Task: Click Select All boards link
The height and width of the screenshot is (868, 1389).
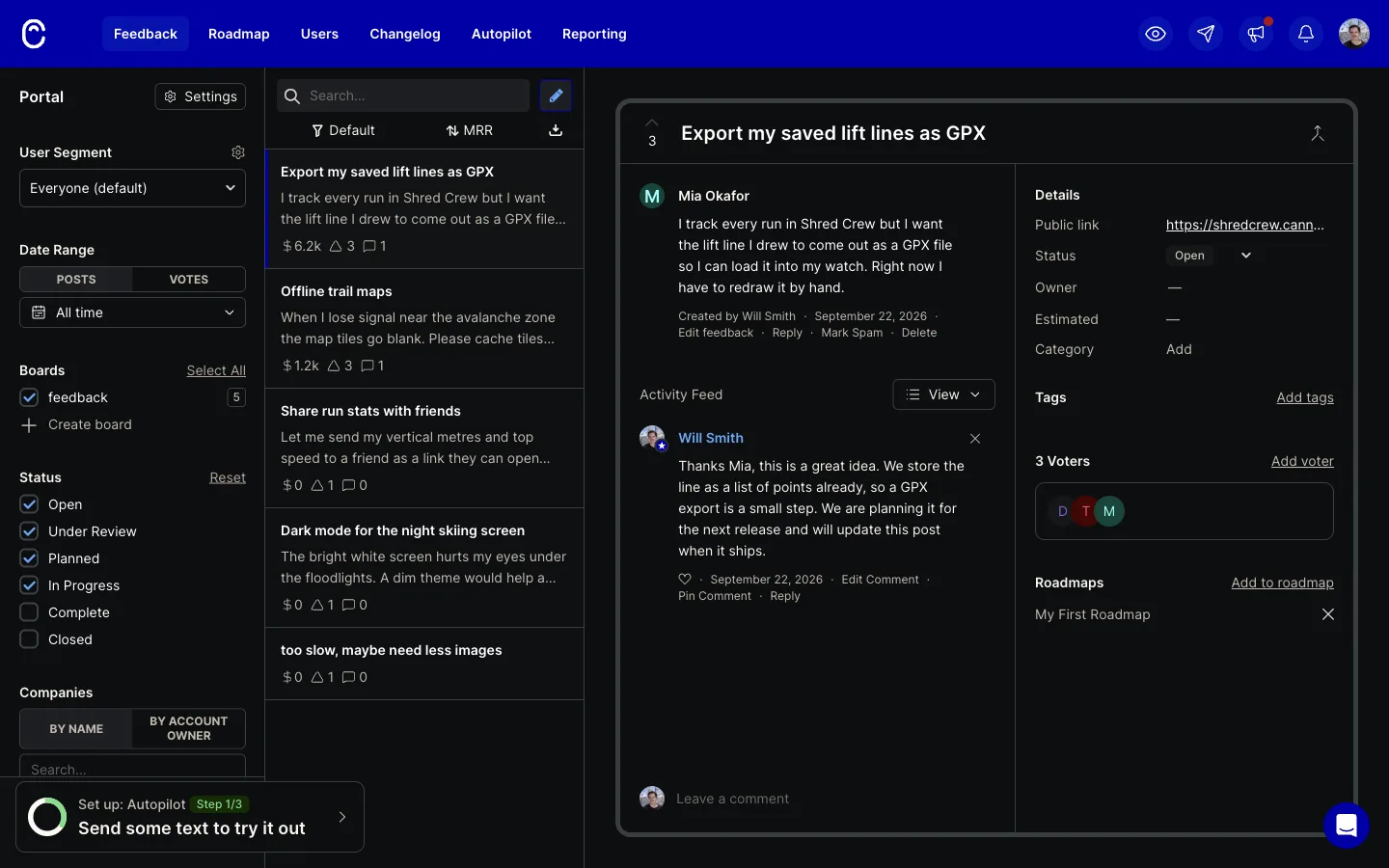Action: (216, 370)
